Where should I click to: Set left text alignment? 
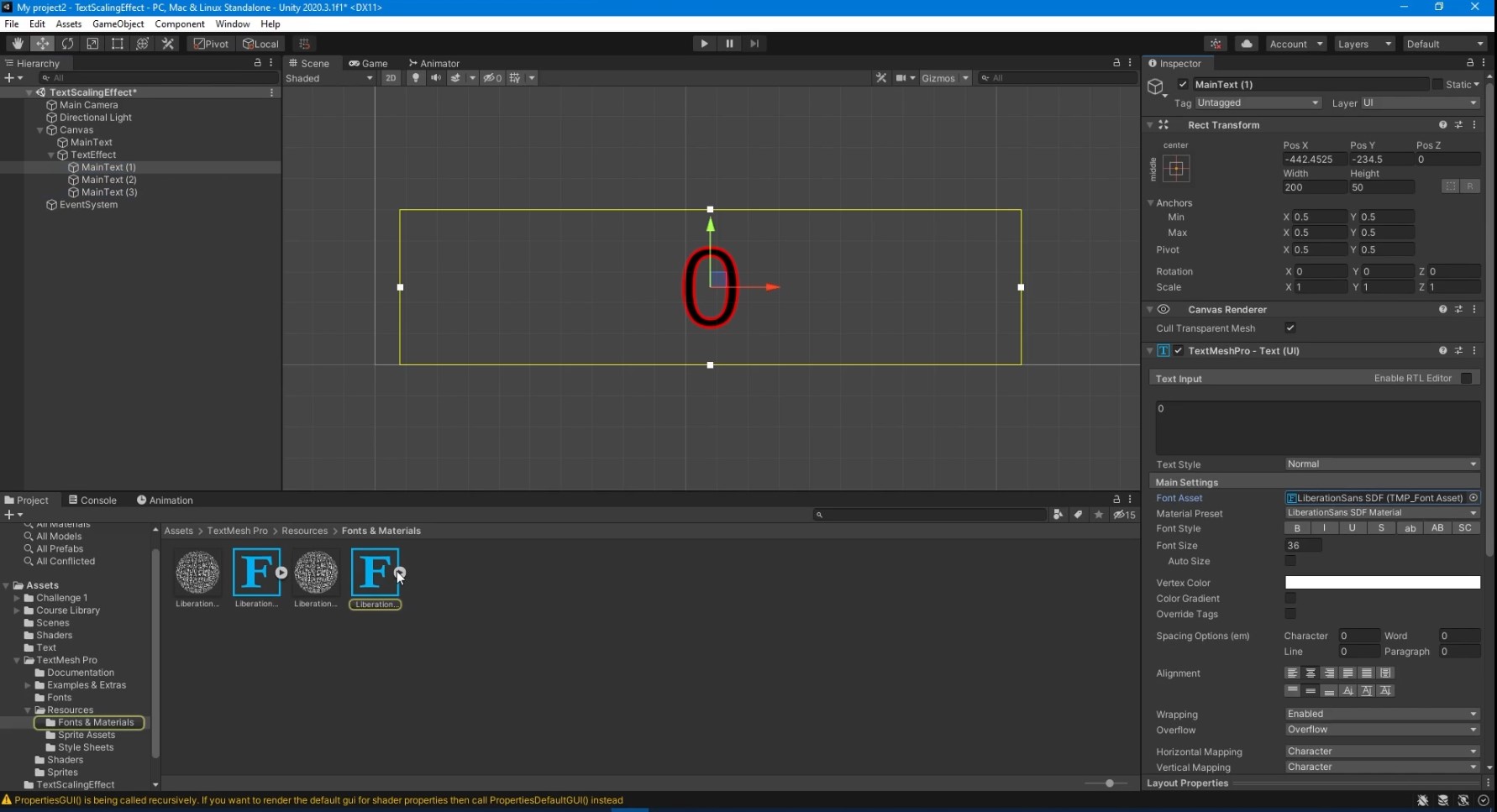1292,673
